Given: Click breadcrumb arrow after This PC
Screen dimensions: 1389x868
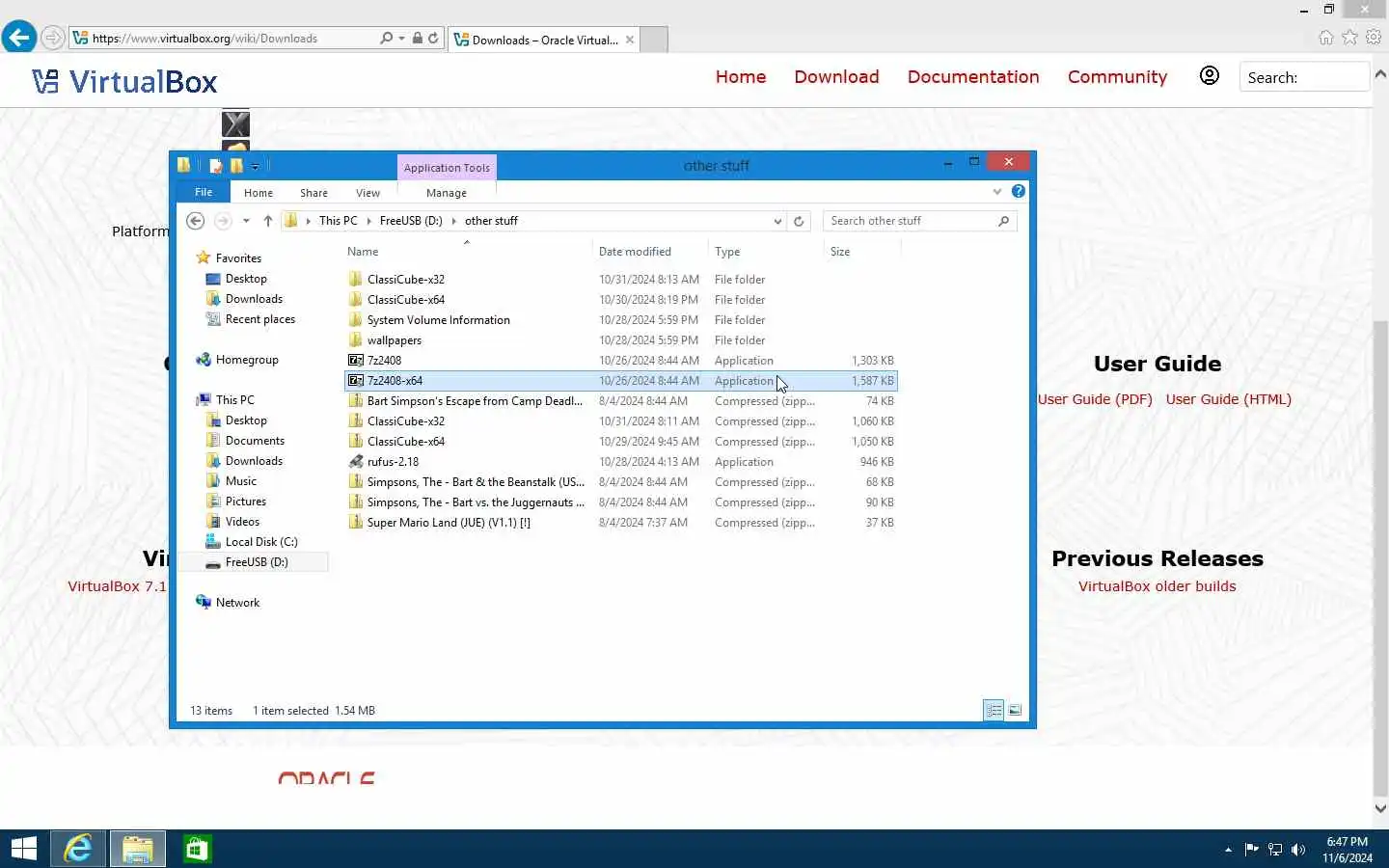Looking at the screenshot, I should click(368, 221).
